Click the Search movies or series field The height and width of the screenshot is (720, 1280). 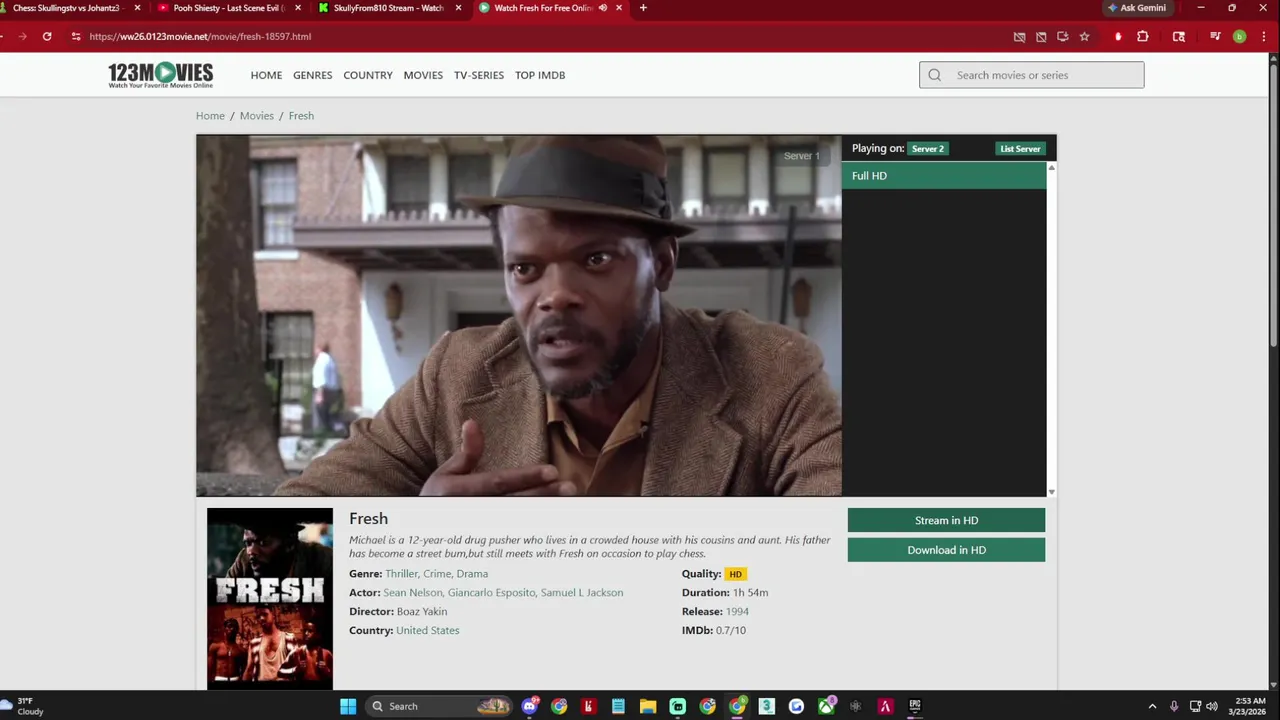tap(1032, 75)
